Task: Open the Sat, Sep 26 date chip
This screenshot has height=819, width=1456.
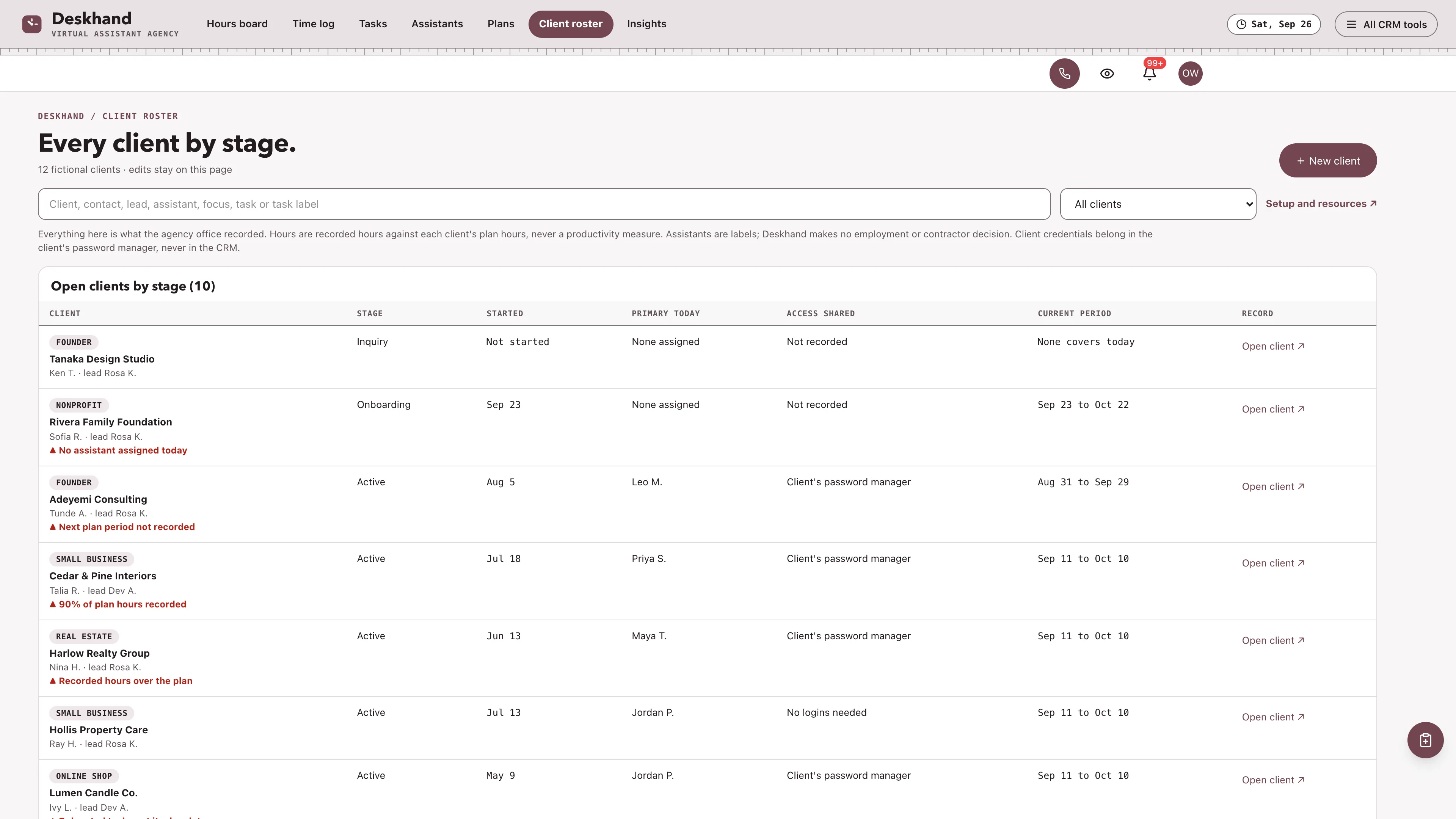Action: point(1274,24)
